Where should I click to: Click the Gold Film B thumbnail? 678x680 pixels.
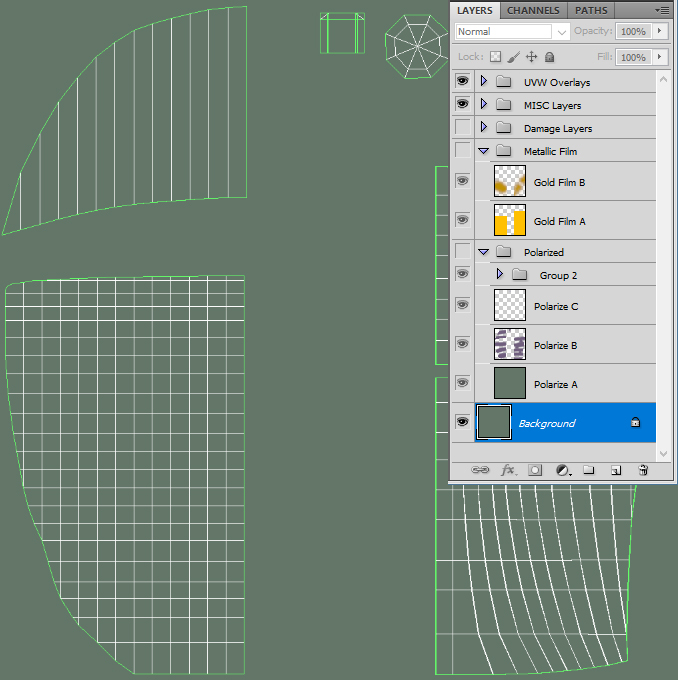(x=510, y=181)
